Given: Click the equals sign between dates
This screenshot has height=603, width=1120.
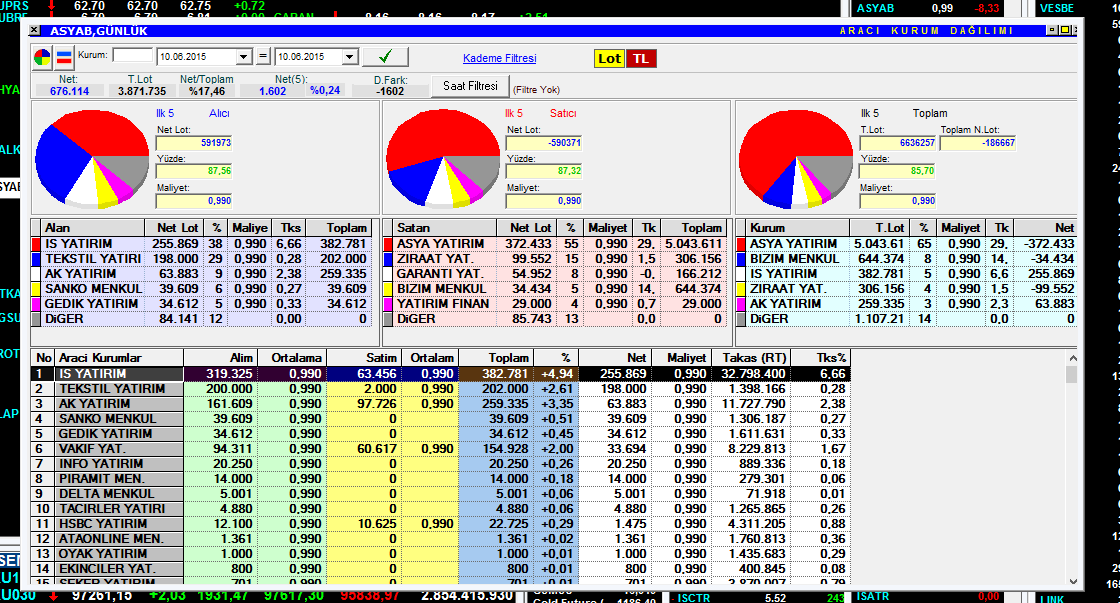Looking at the screenshot, I should point(264,57).
